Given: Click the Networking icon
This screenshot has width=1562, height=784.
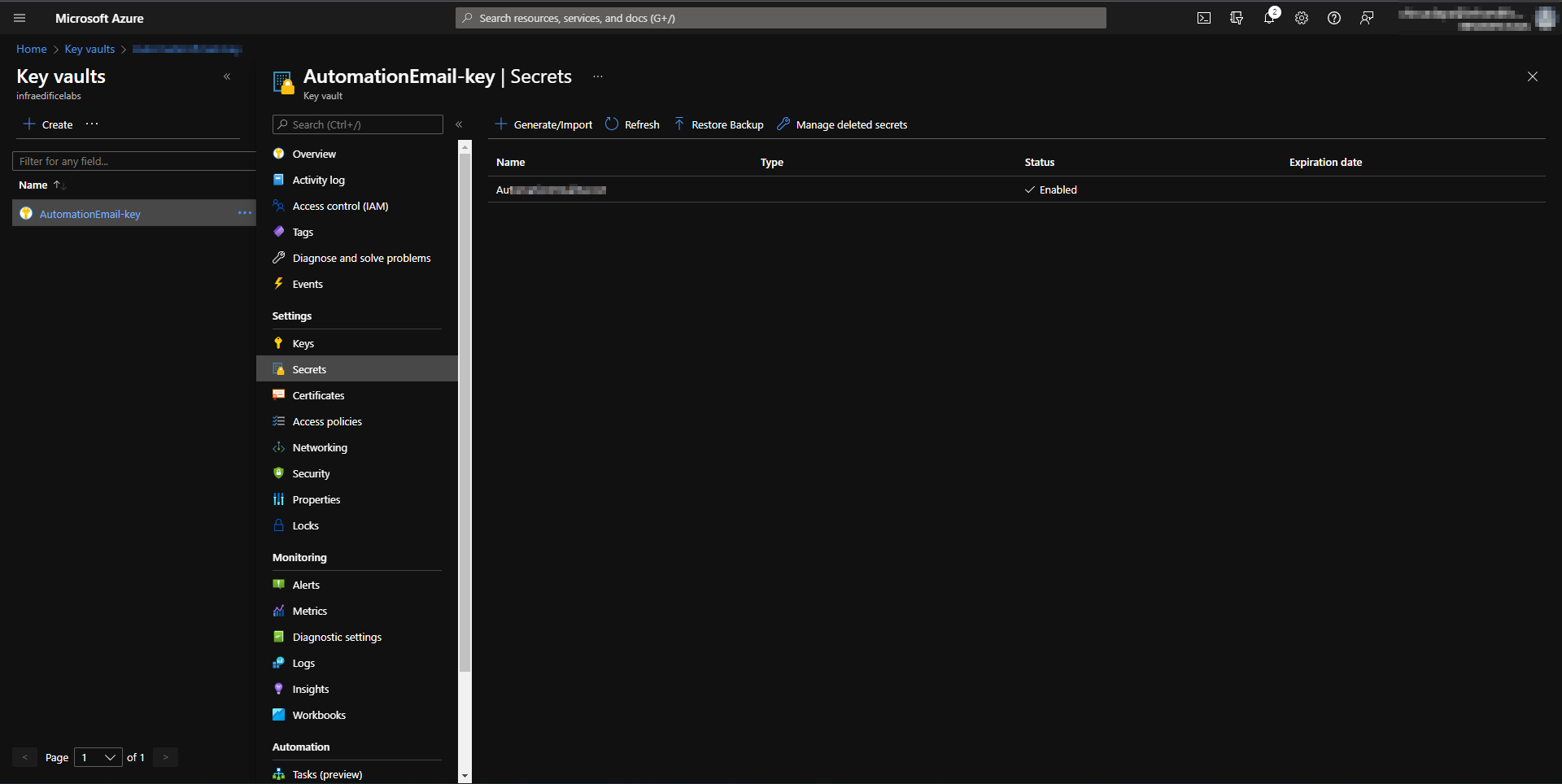Looking at the screenshot, I should (279, 447).
